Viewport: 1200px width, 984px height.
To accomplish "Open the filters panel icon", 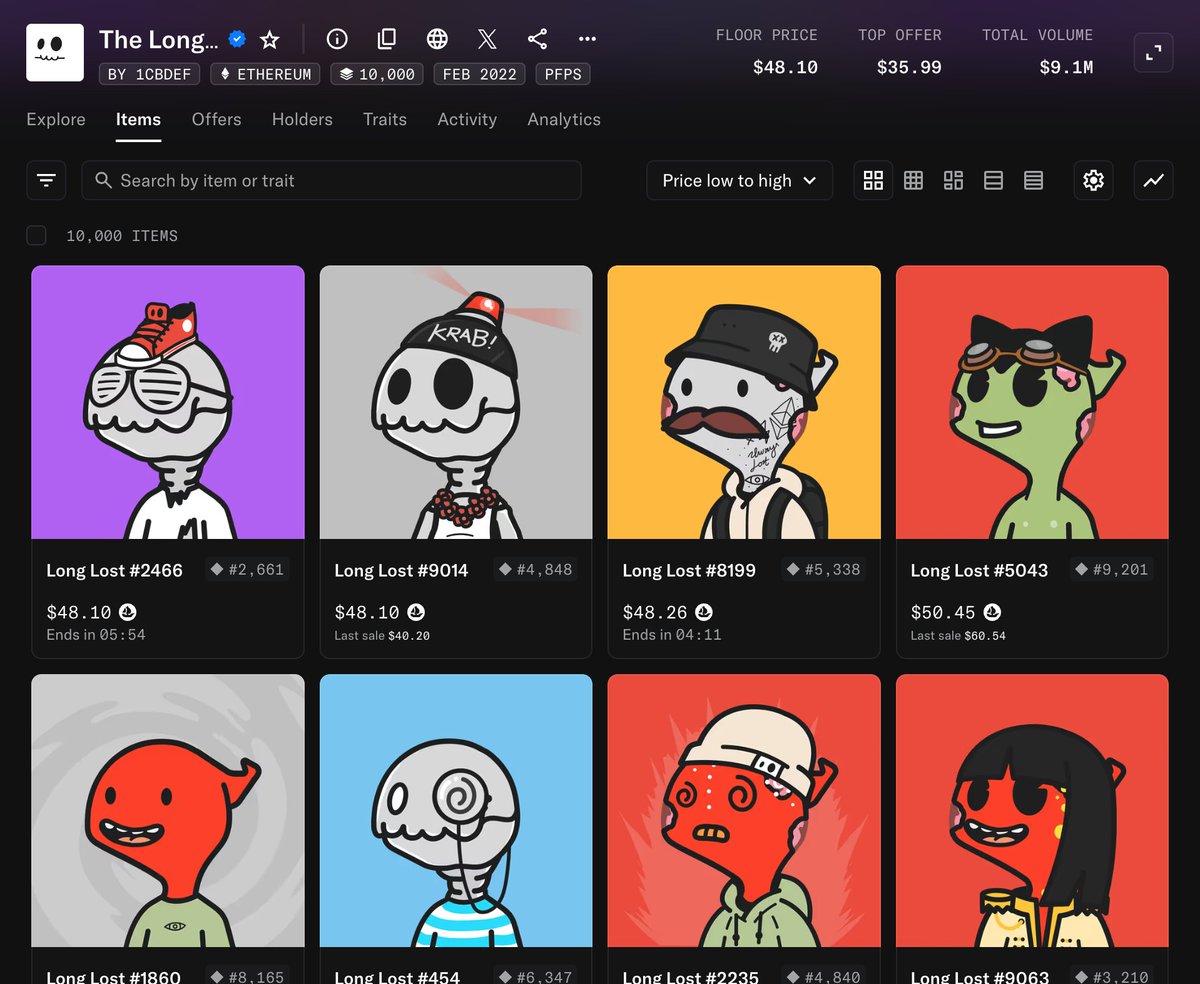I will (46, 180).
